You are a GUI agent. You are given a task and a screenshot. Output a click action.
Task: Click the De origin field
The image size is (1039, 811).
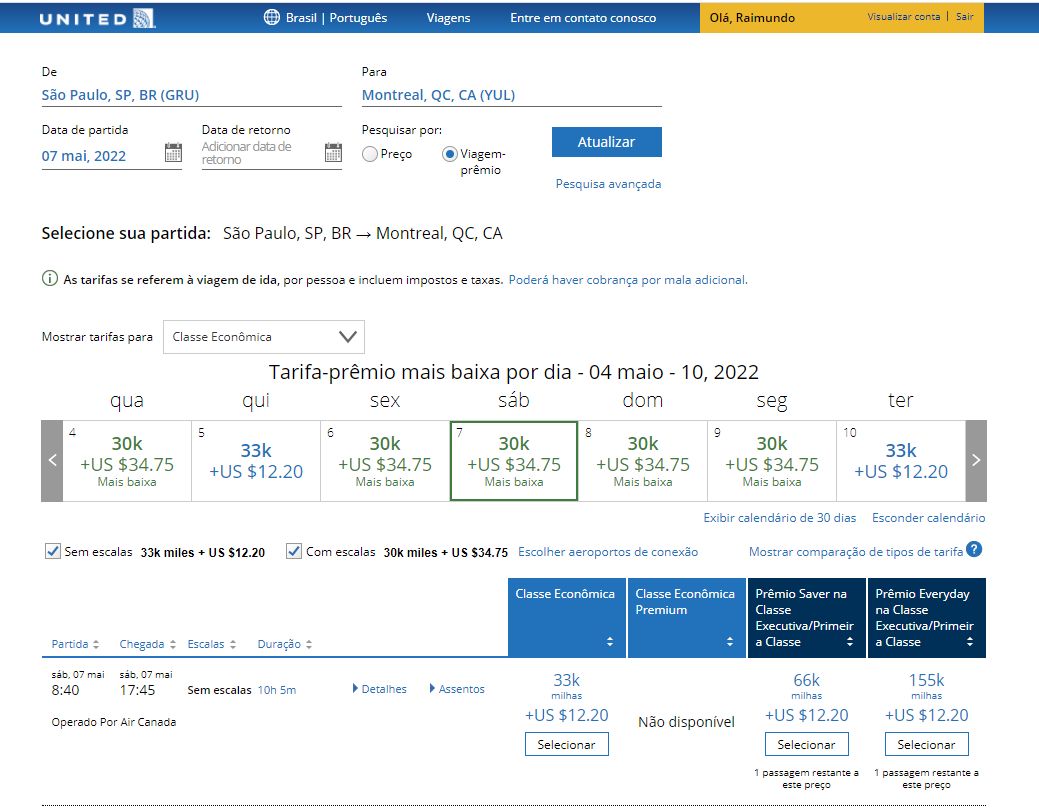click(191, 95)
